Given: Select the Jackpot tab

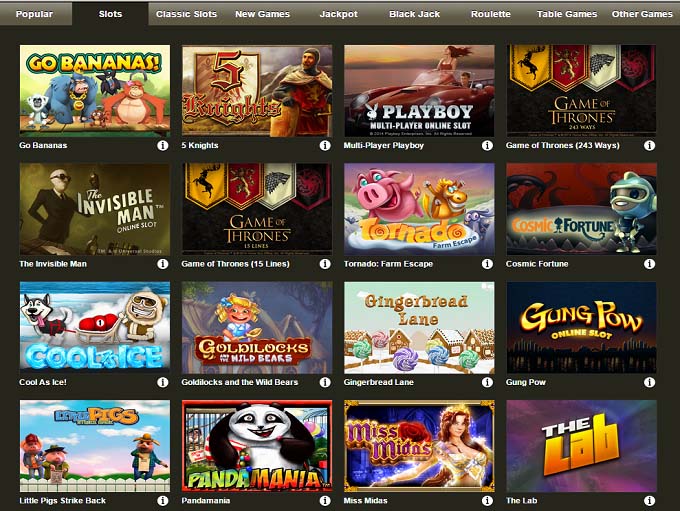Looking at the screenshot, I should (339, 14).
